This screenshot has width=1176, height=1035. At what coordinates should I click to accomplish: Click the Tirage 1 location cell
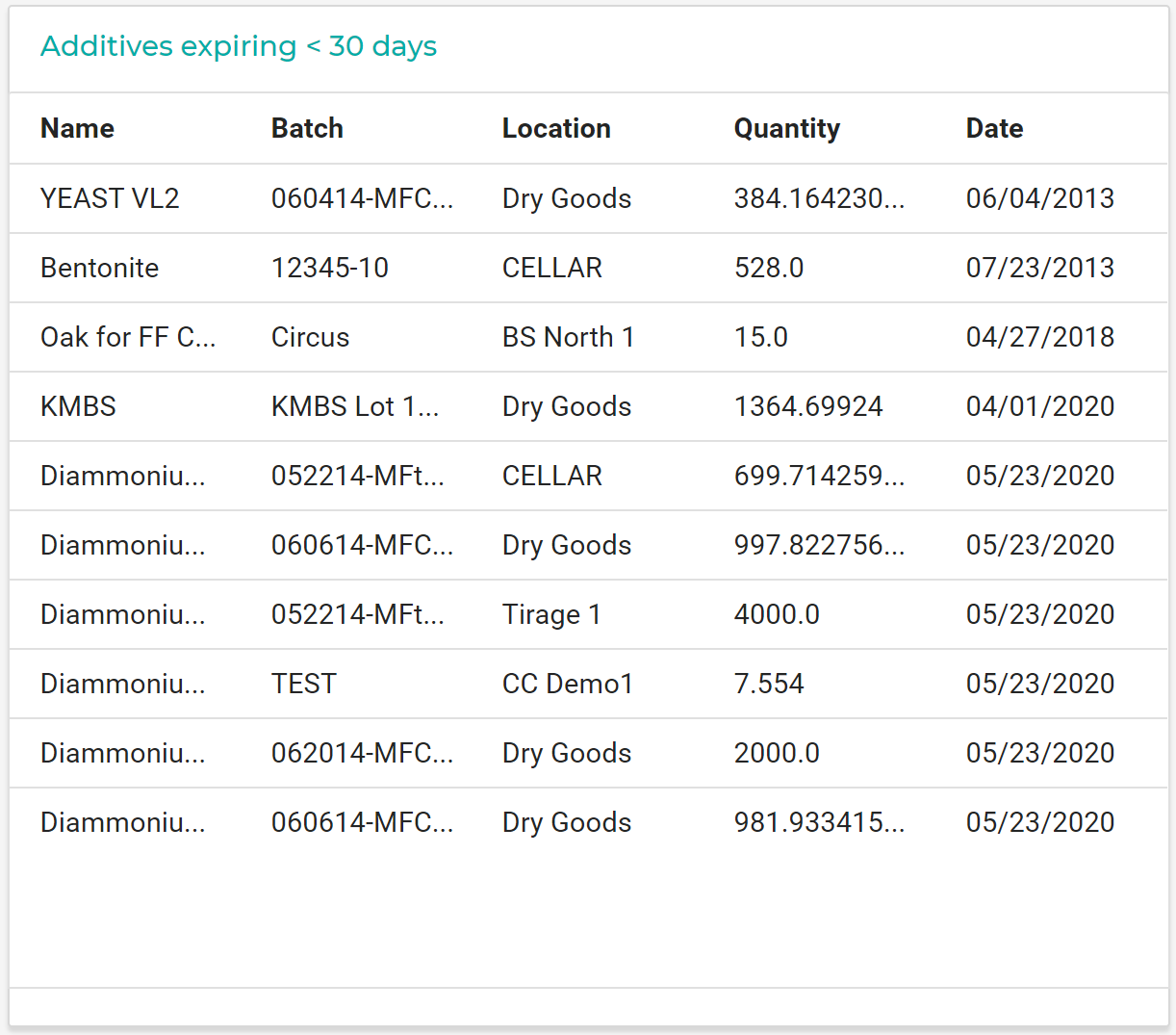tap(552, 614)
